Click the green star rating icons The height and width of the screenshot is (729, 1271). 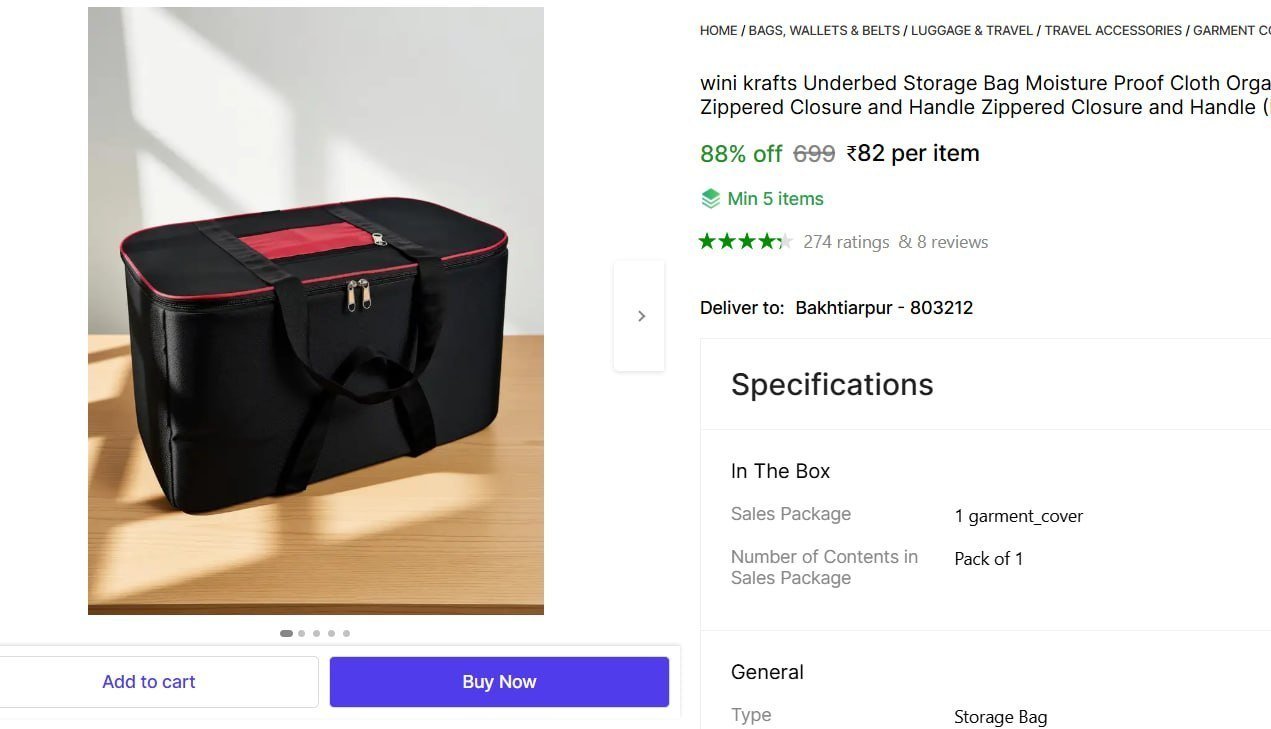pos(746,241)
